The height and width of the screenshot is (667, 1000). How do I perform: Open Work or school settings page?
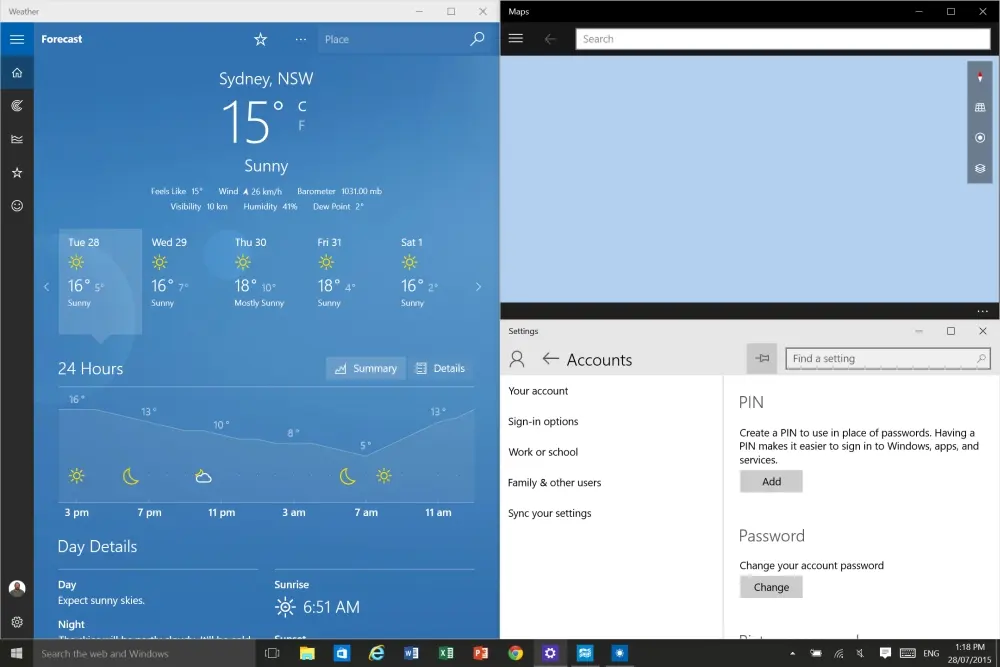coord(543,452)
